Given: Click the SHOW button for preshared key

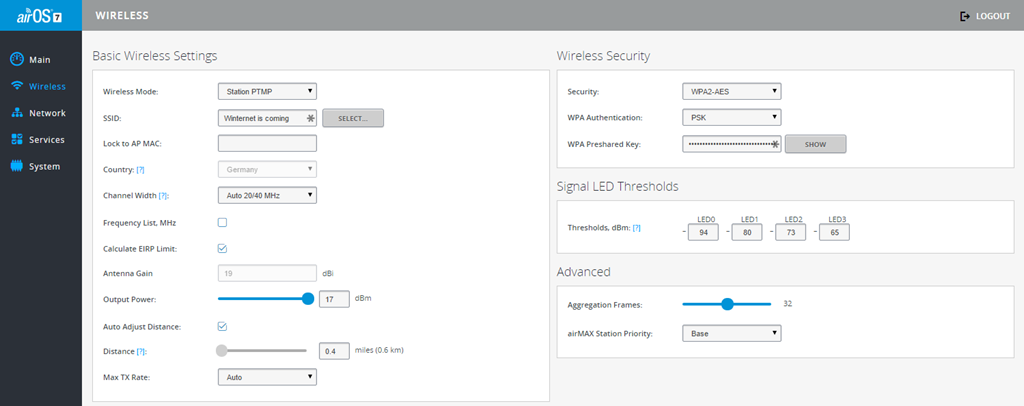Looking at the screenshot, I should click(816, 144).
